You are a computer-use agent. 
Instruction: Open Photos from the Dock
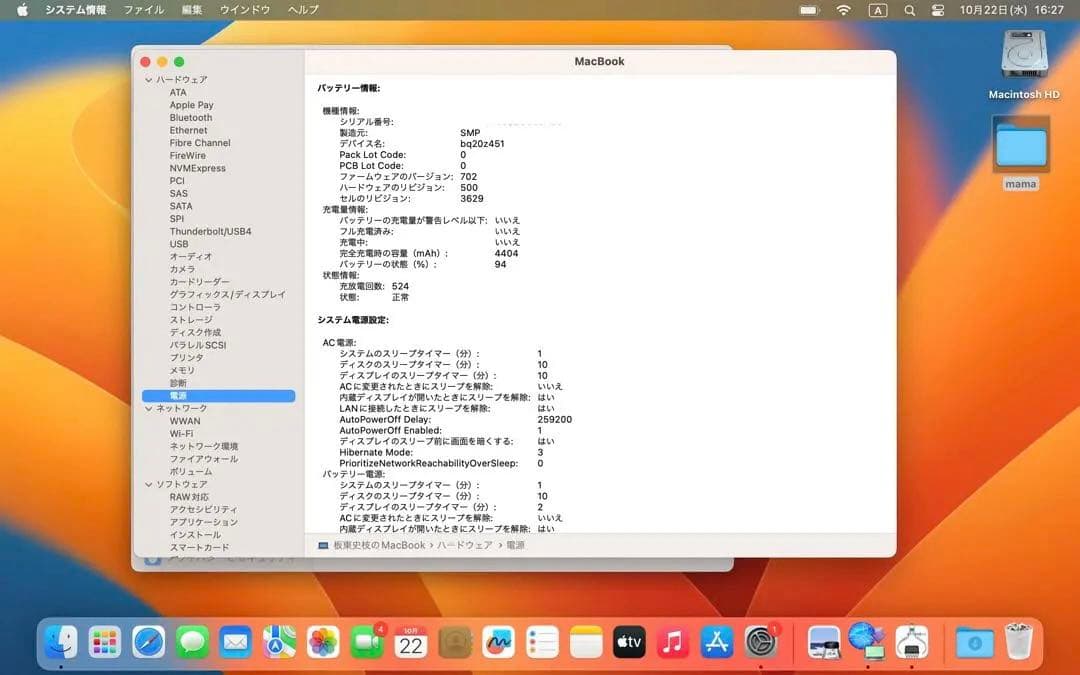tap(322, 642)
